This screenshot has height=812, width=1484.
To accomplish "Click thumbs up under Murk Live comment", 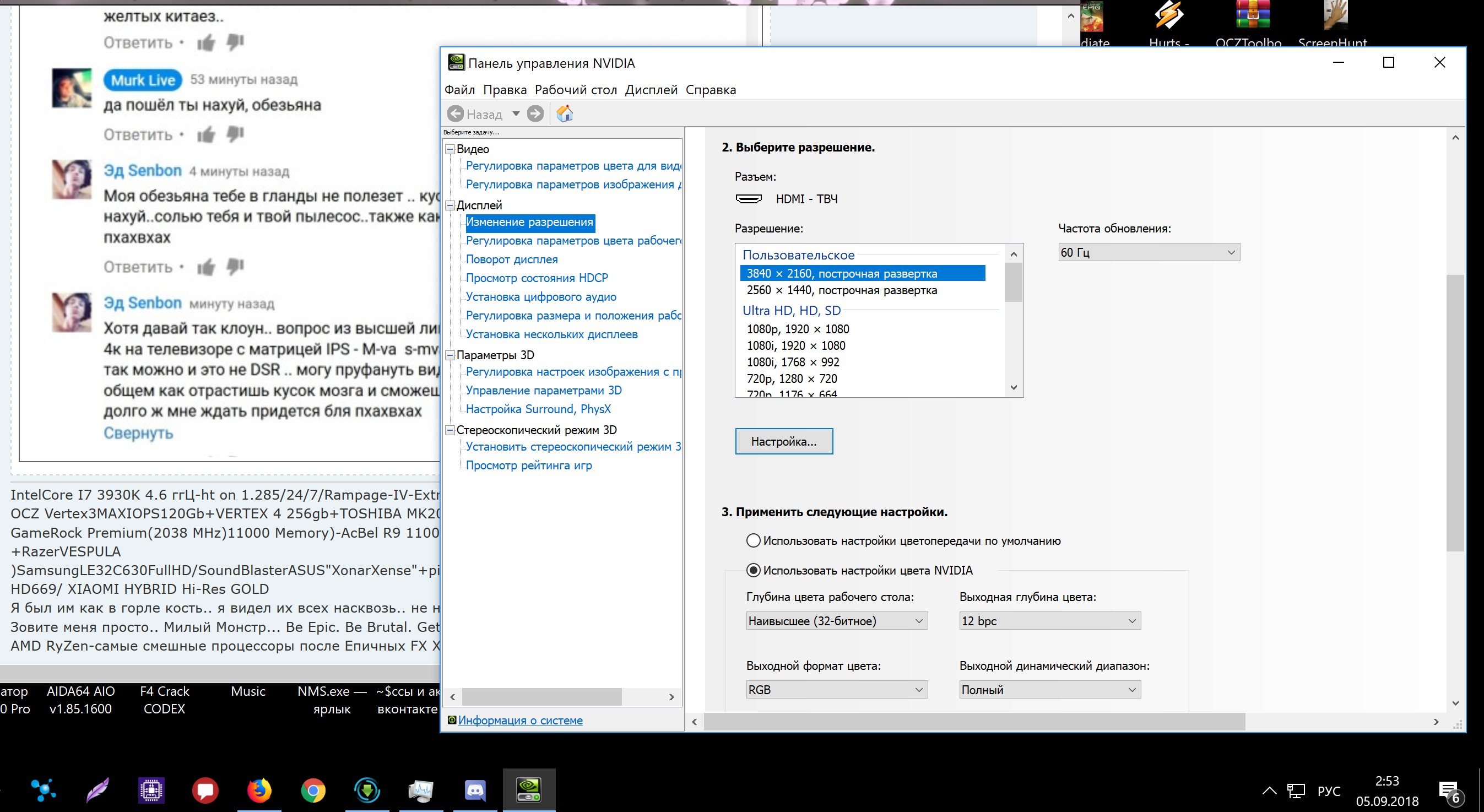I will pos(205,134).
